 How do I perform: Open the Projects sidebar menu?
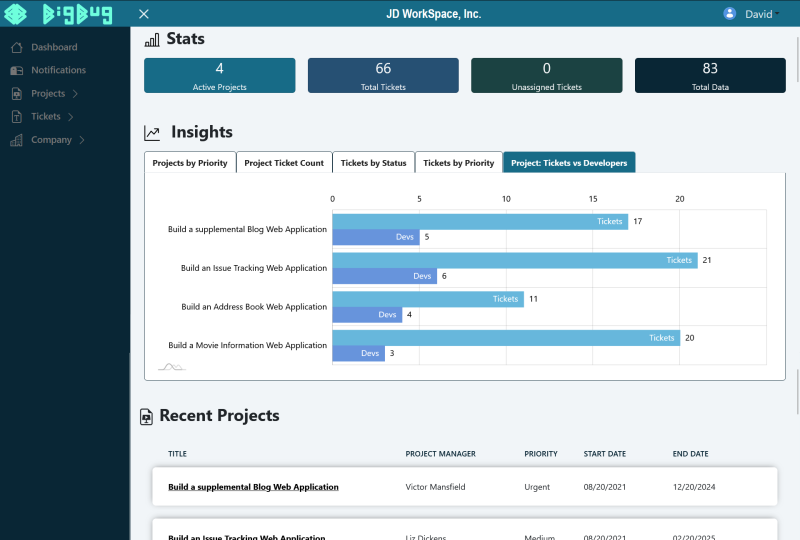coord(48,93)
